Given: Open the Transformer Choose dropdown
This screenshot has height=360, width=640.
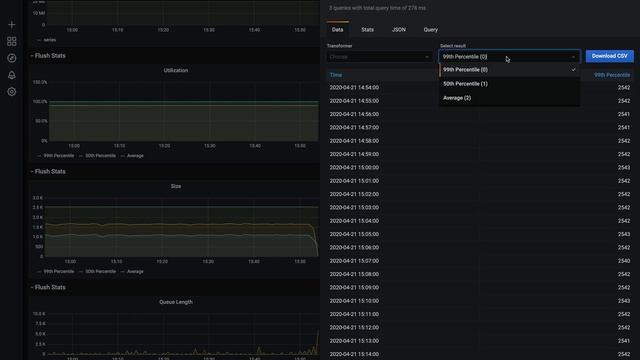Looking at the screenshot, I should (x=379, y=57).
